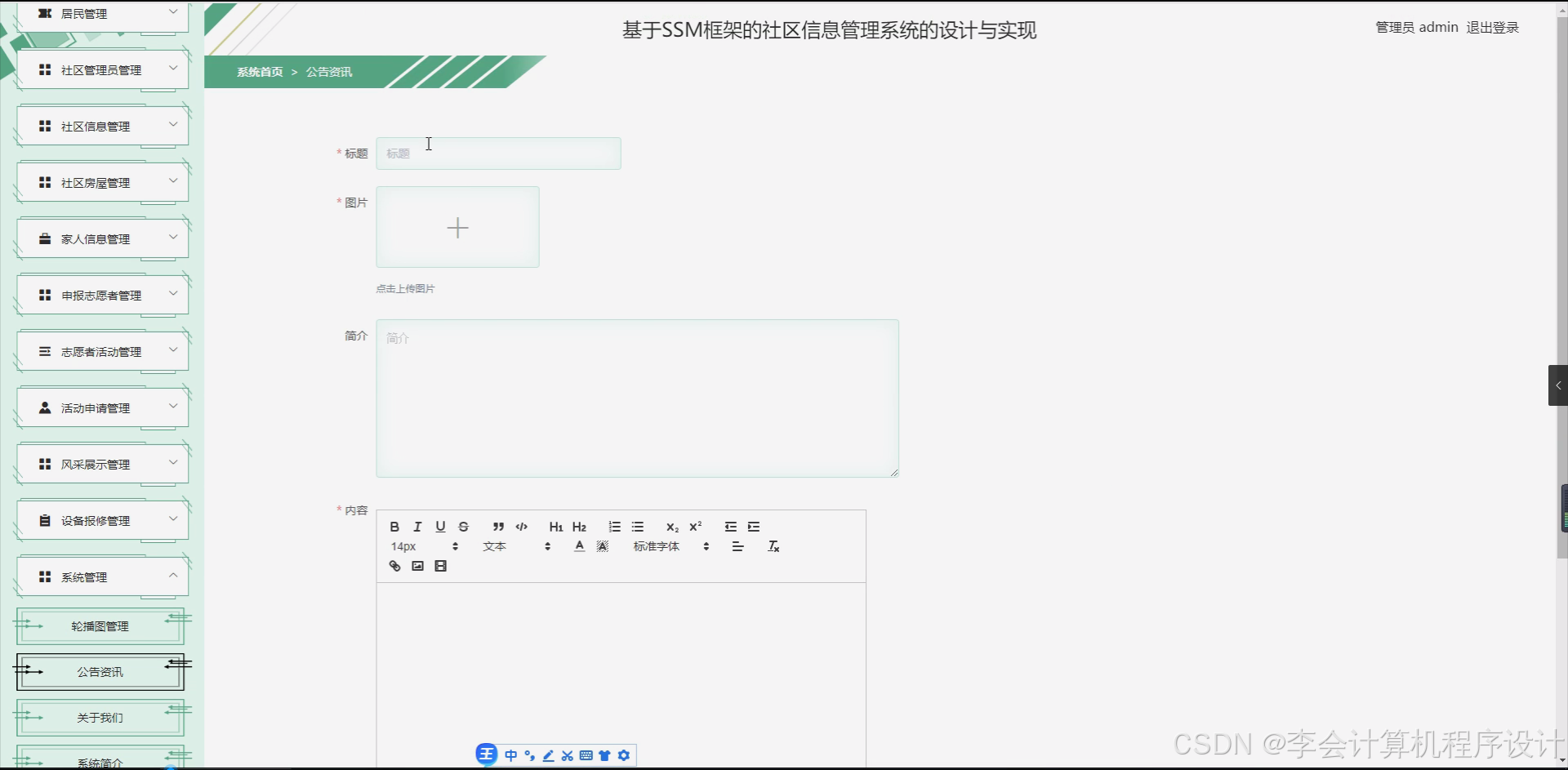Insert a hyperlink in the editor
Screen dimensions: 1568x770
pyautogui.click(x=394, y=566)
